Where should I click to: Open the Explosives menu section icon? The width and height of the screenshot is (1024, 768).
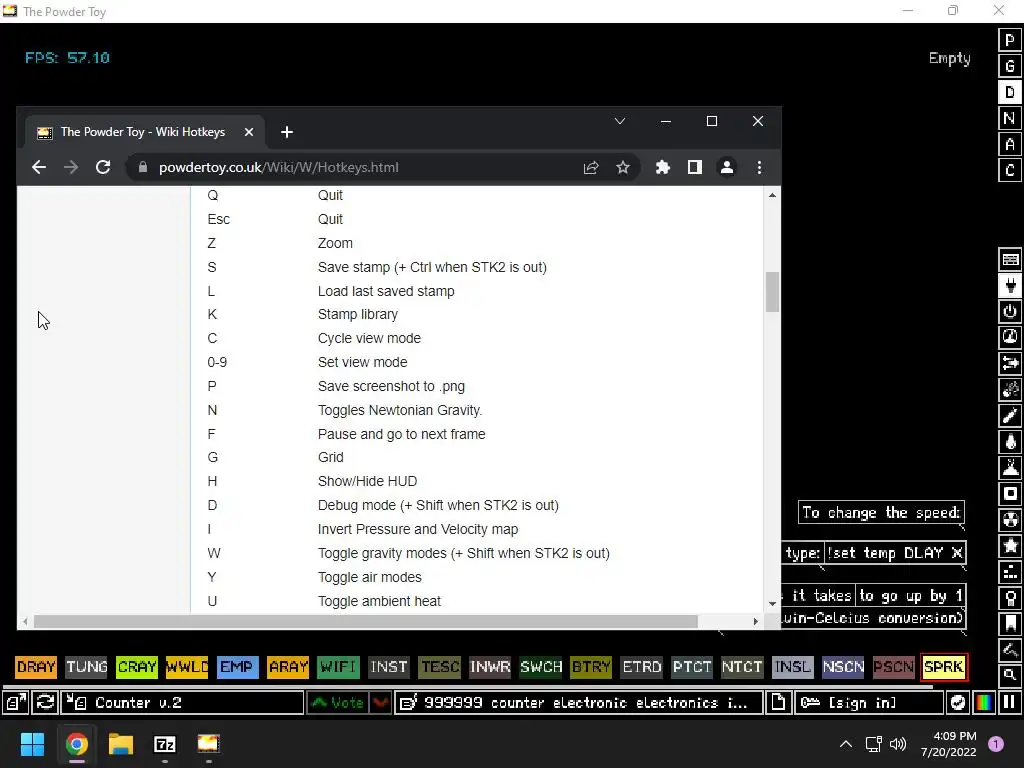coord(1010,389)
